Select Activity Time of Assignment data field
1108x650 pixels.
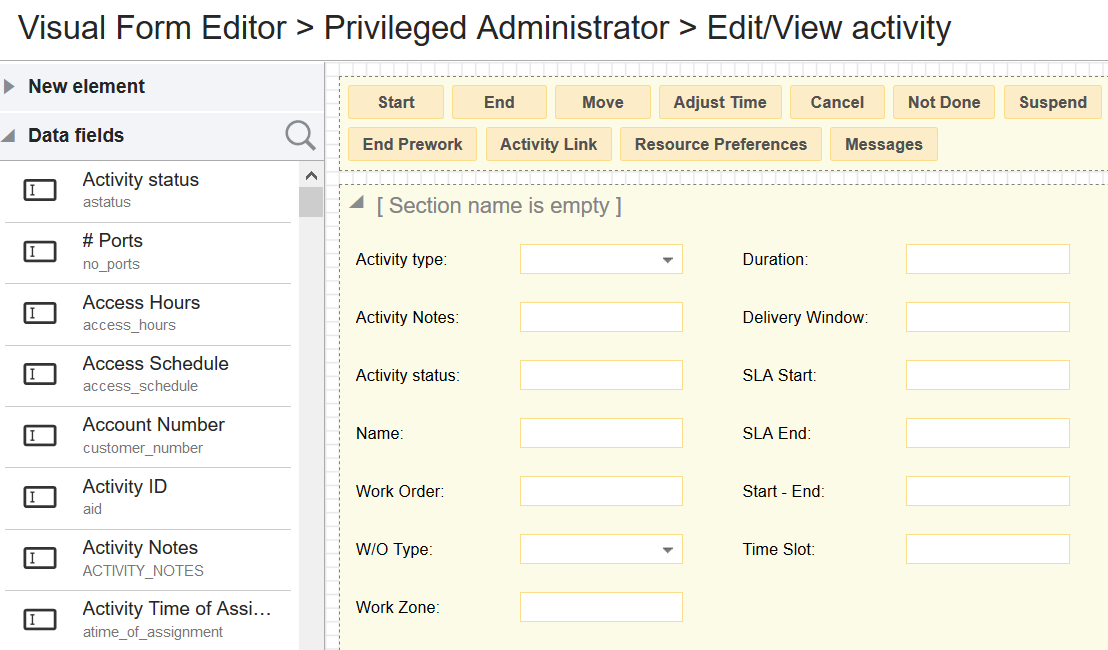coord(176,619)
